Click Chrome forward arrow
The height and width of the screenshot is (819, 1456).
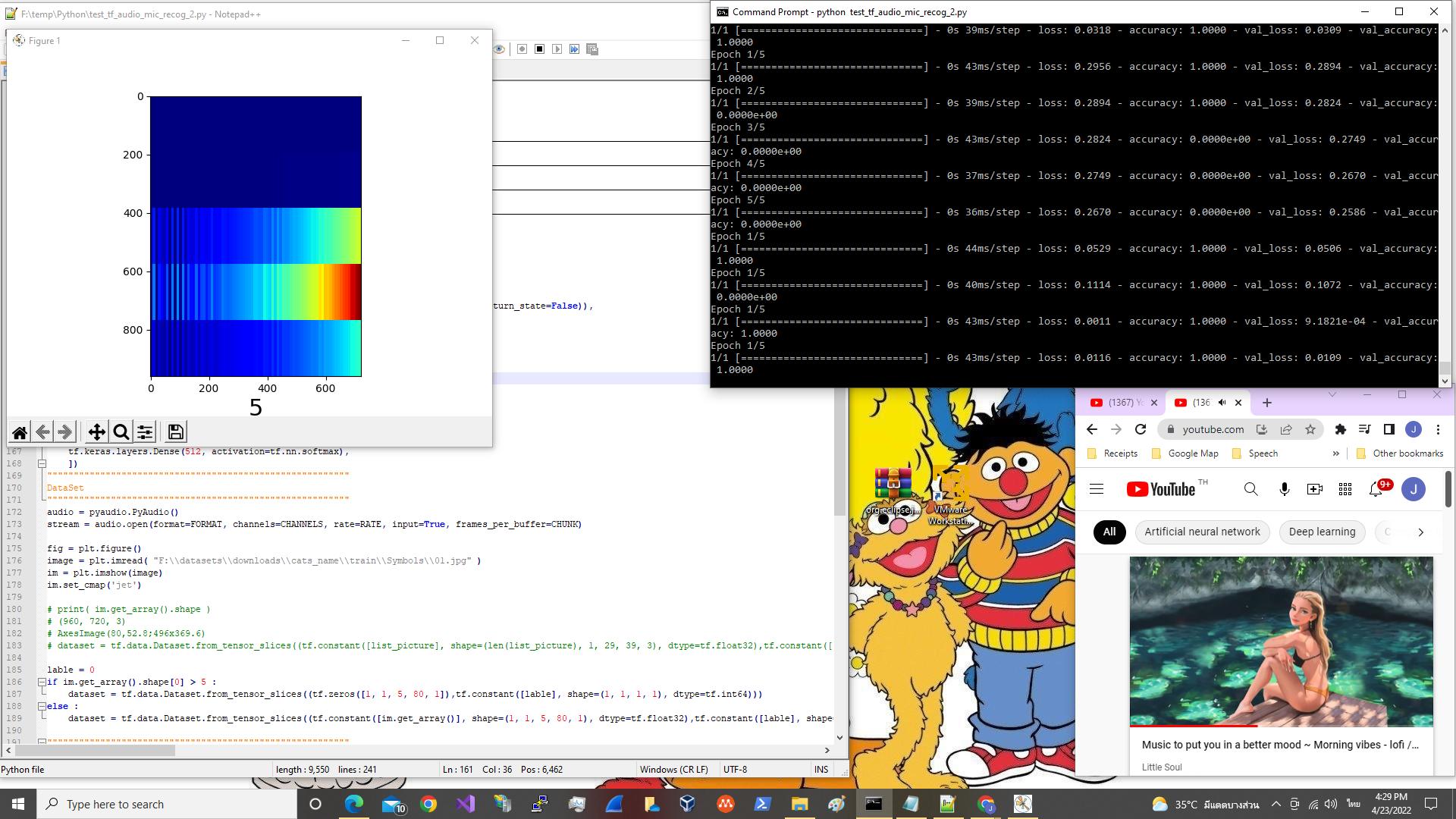click(x=1116, y=429)
